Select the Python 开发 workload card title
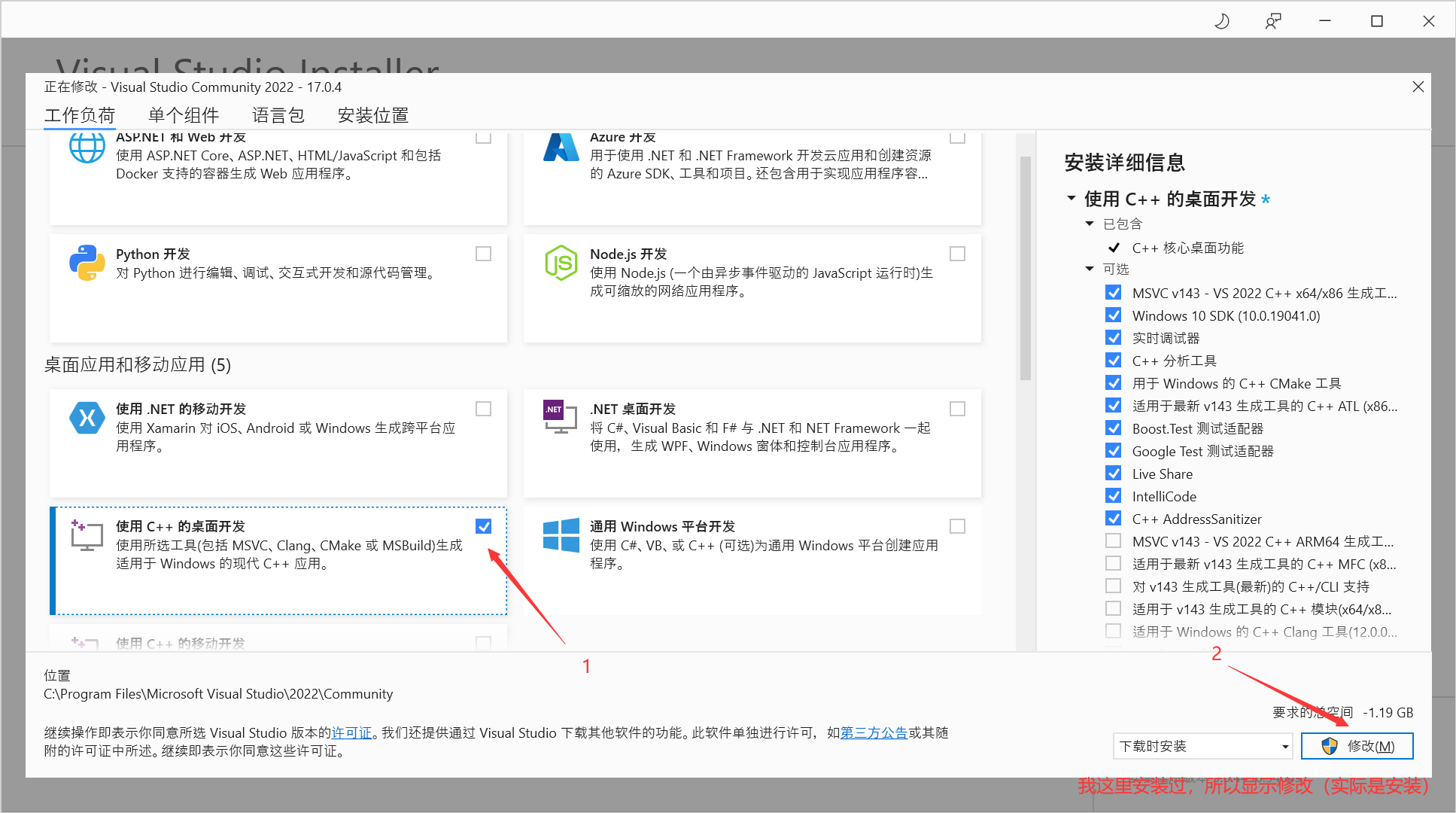The image size is (1456, 813). point(153,254)
